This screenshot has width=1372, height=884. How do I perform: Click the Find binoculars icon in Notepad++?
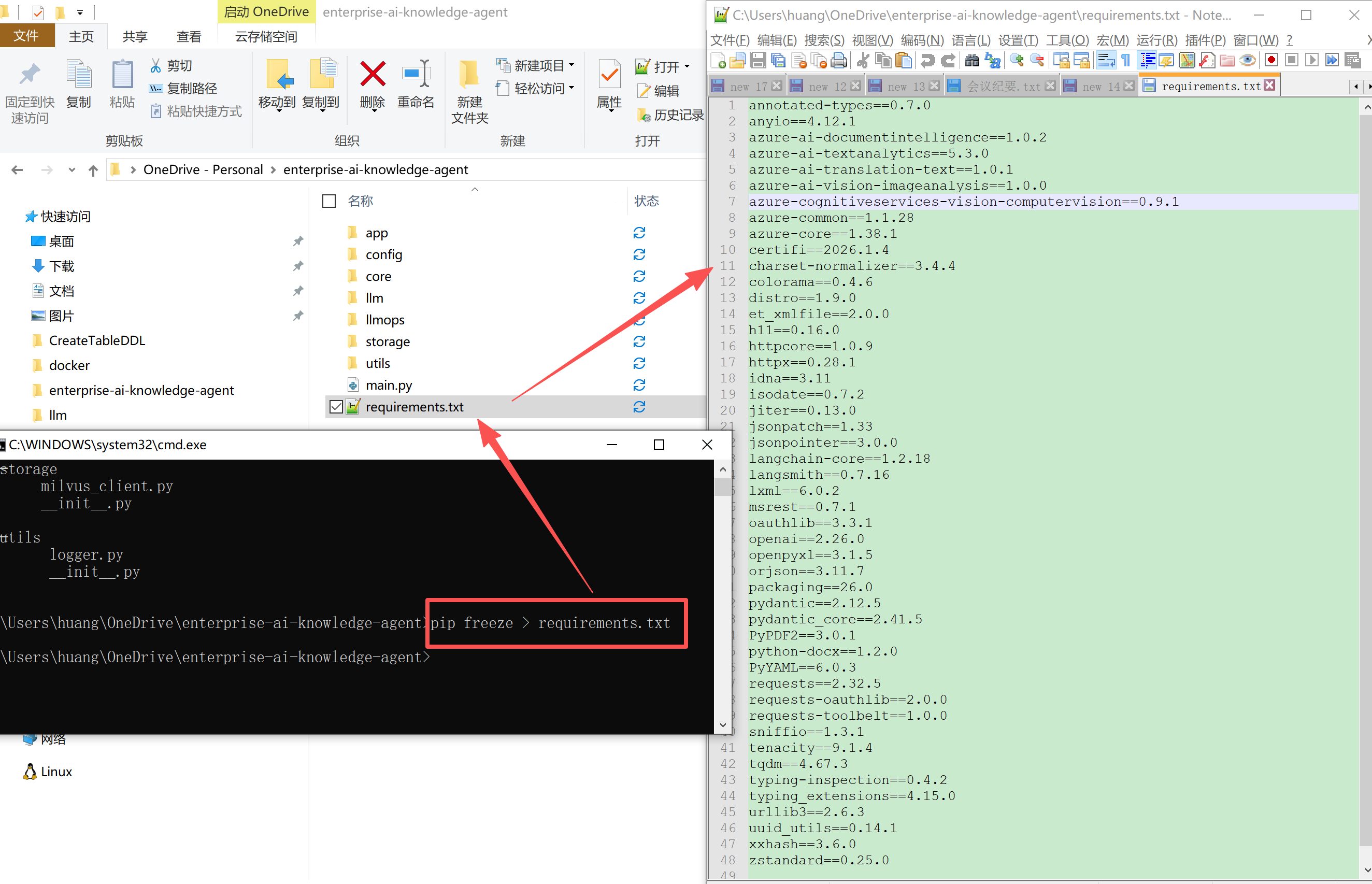(x=971, y=60)
